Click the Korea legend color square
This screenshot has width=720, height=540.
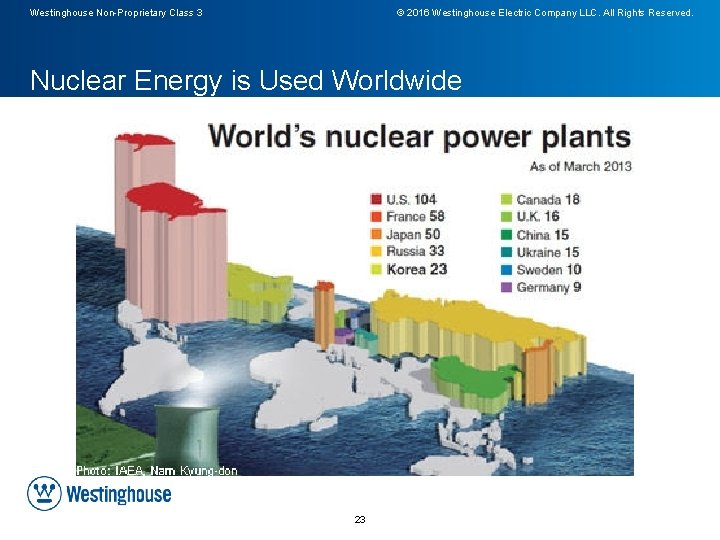pos(376,269)
